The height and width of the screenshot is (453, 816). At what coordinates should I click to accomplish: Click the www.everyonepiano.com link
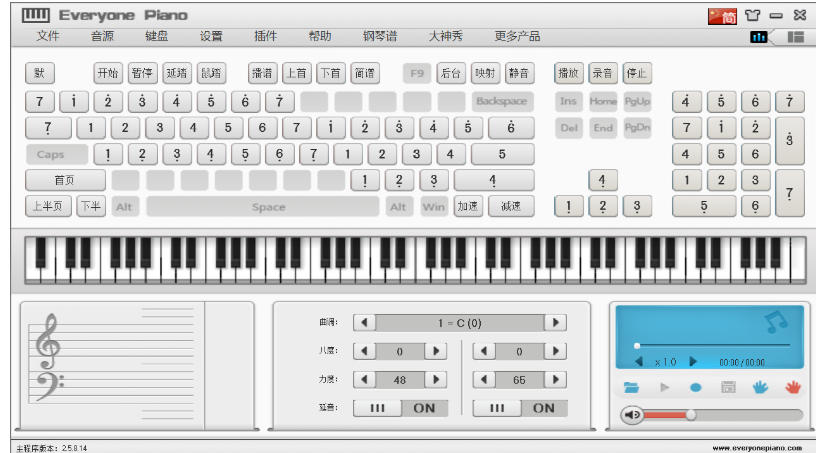(x=758, y=448)
